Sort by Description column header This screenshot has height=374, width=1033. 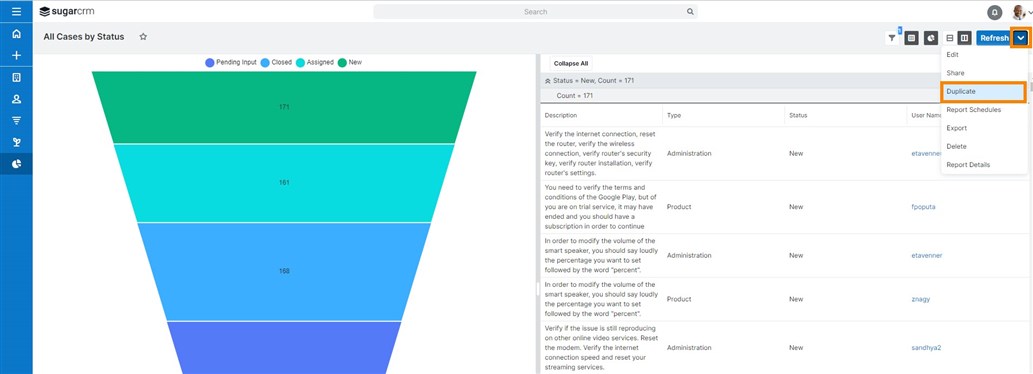[x=561, y=115]
